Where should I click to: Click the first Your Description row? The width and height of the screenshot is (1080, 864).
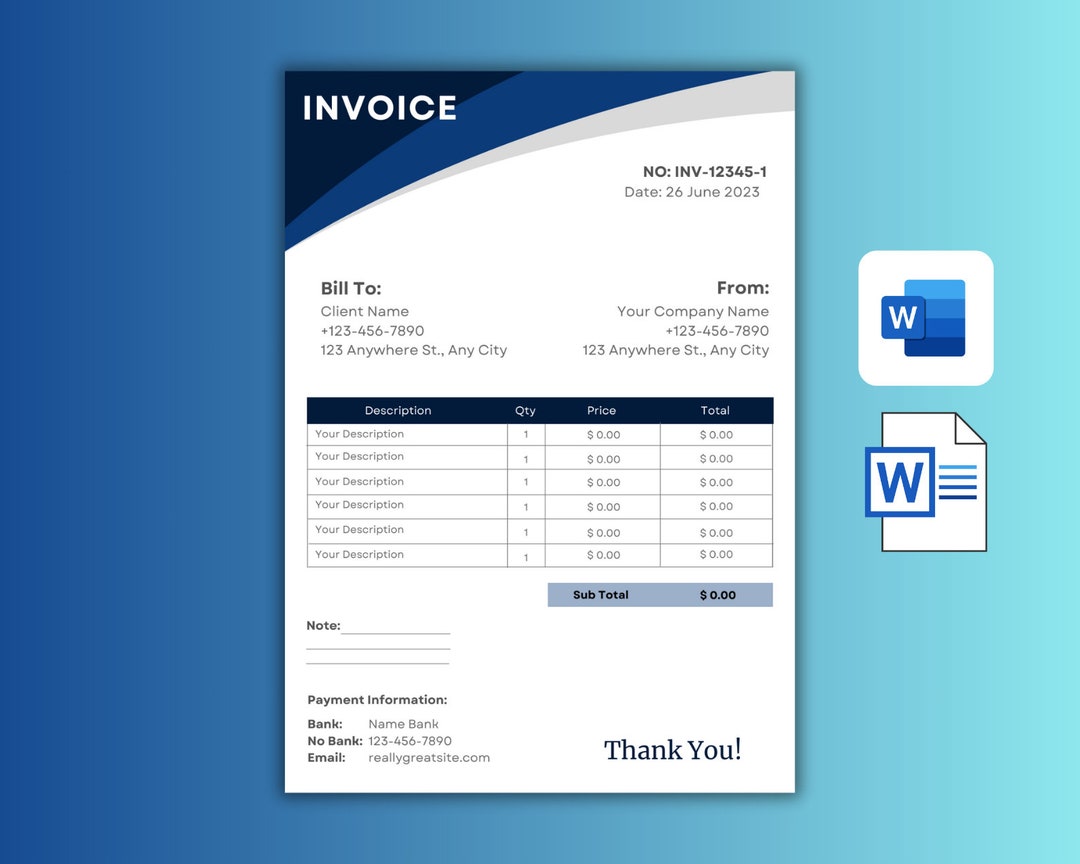(360, 434)
